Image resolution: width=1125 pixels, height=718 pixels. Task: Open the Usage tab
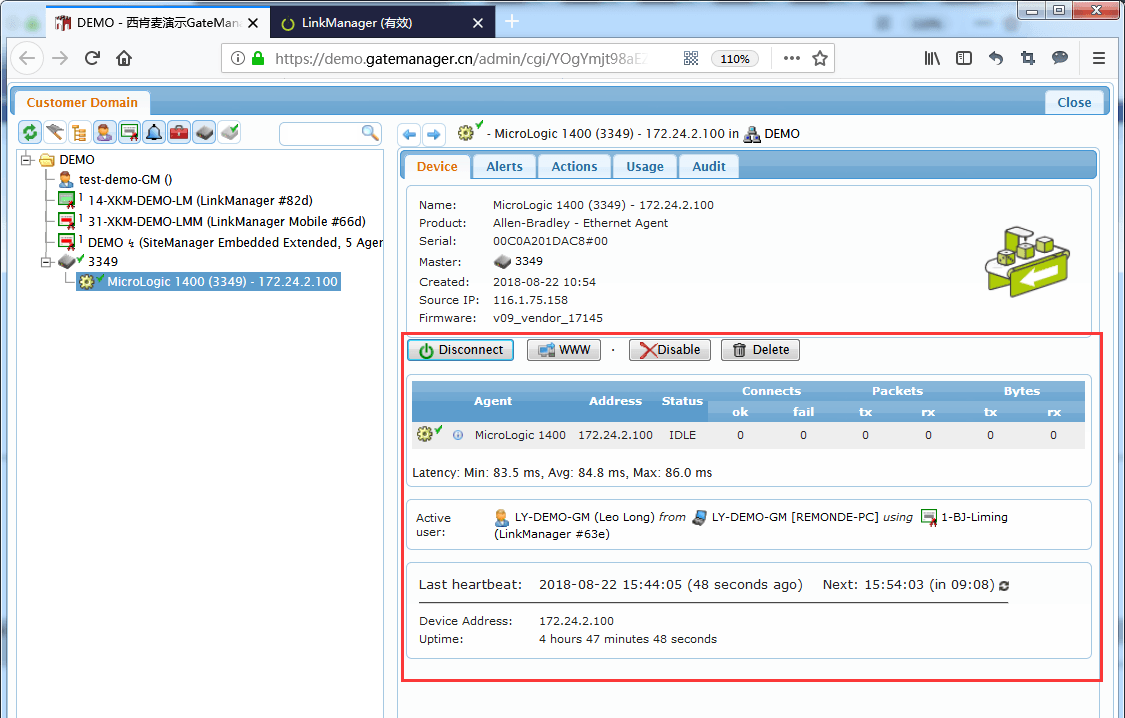click(x=644, y=166)
